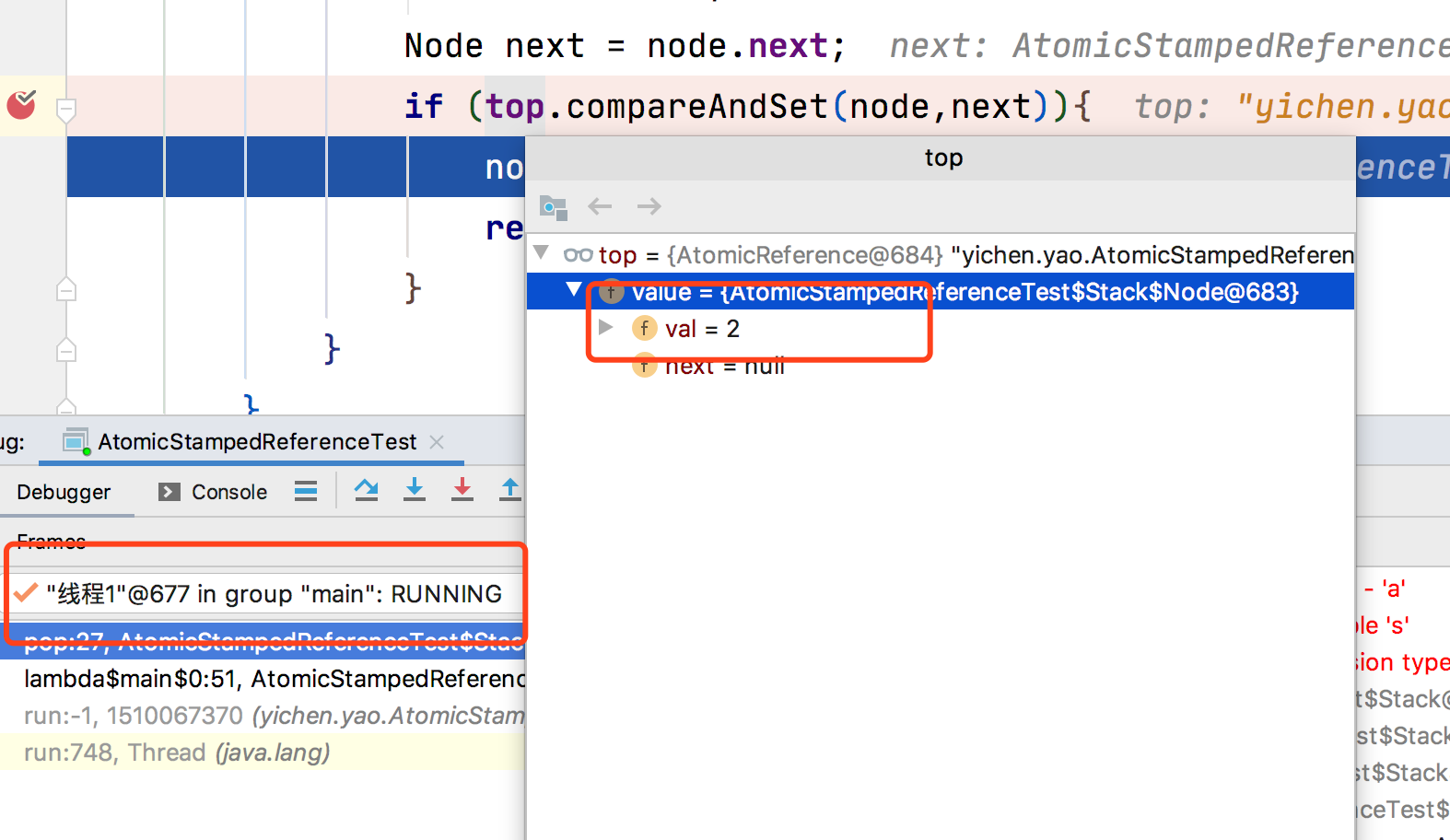Click the forward arrow in top popup

(x=649, y=206)
